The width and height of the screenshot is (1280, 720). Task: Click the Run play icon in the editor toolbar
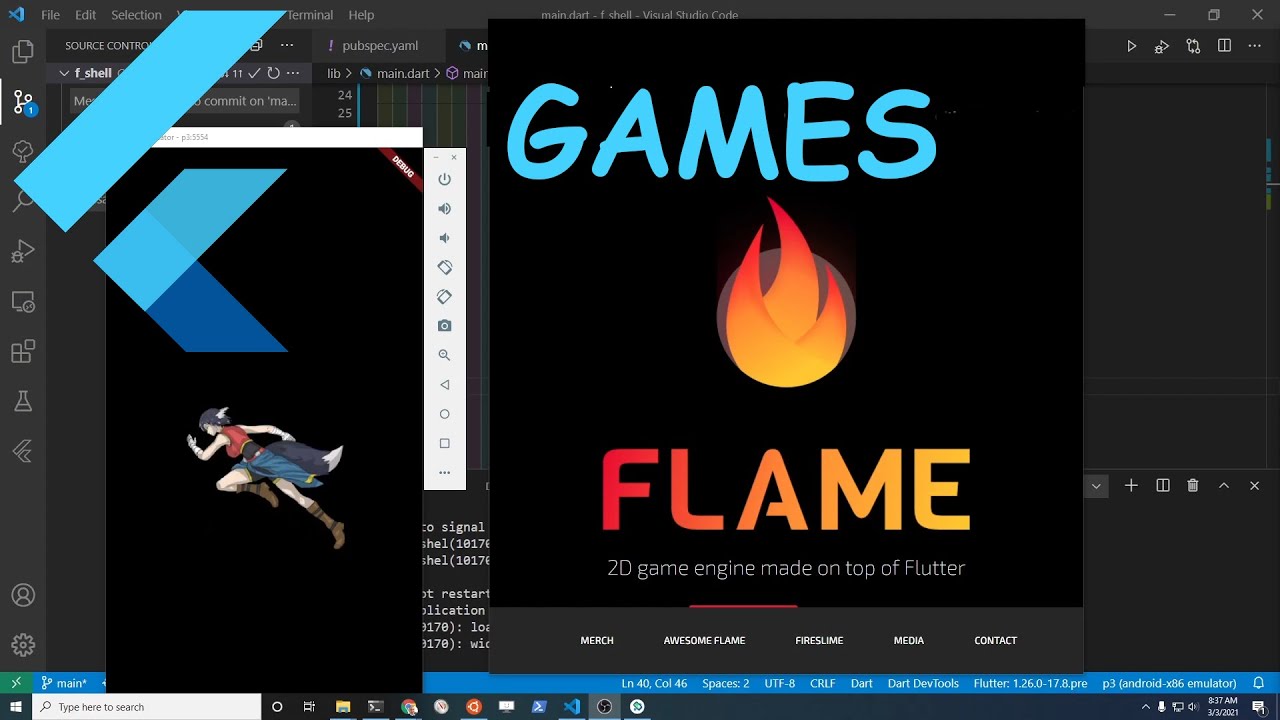click(x=1131, y=46)
